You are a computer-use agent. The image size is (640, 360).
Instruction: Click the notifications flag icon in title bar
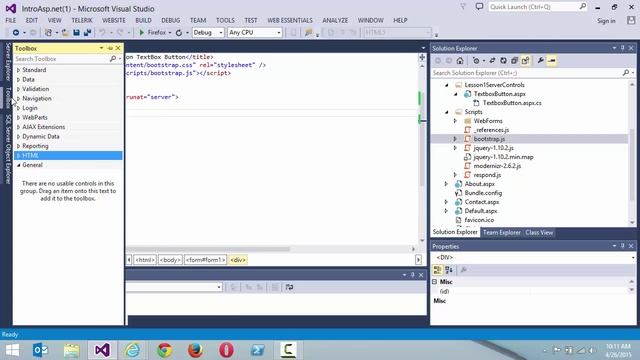pos(463,7)
